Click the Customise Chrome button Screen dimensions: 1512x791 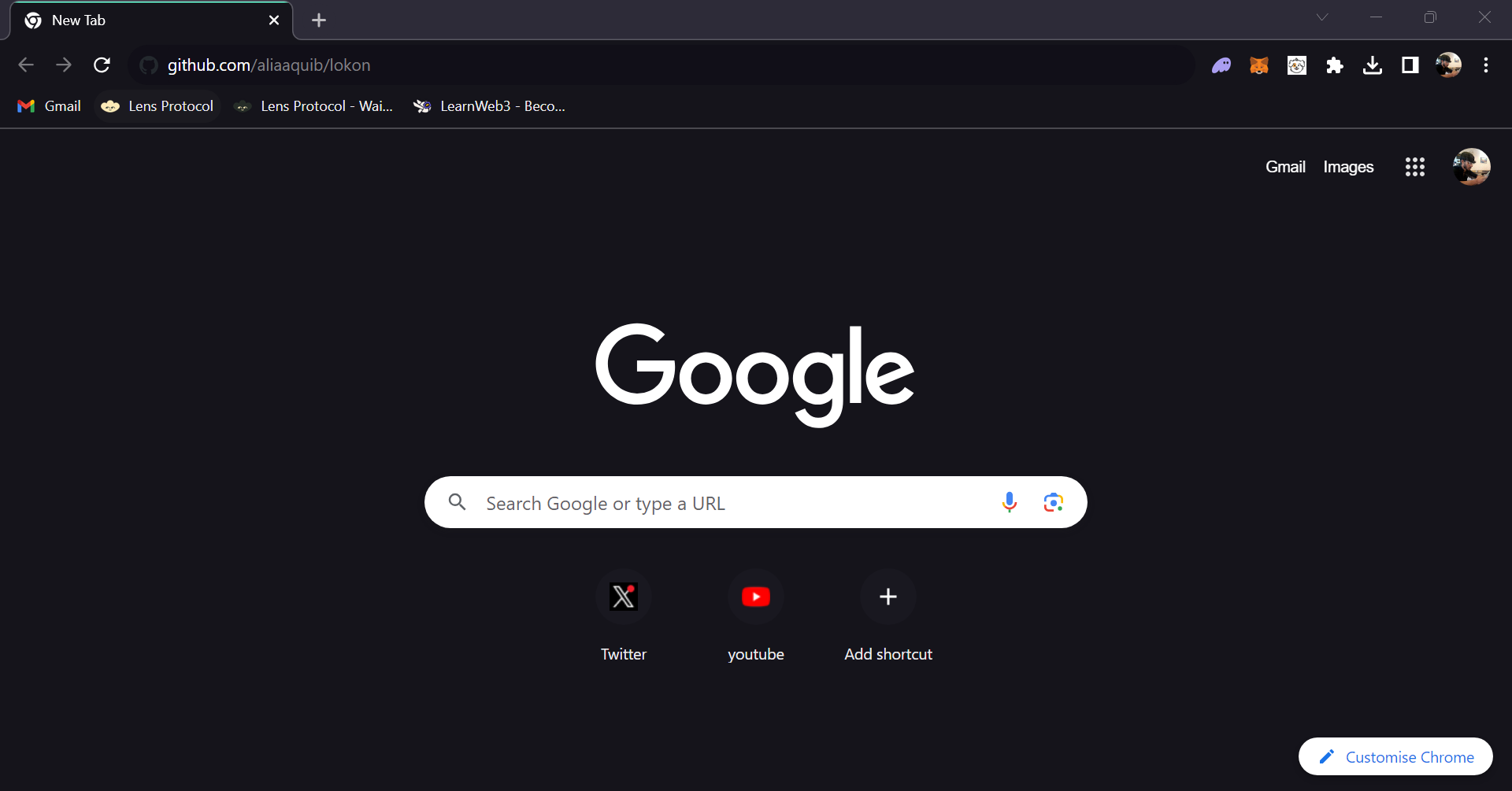[x=1395, y=756]
